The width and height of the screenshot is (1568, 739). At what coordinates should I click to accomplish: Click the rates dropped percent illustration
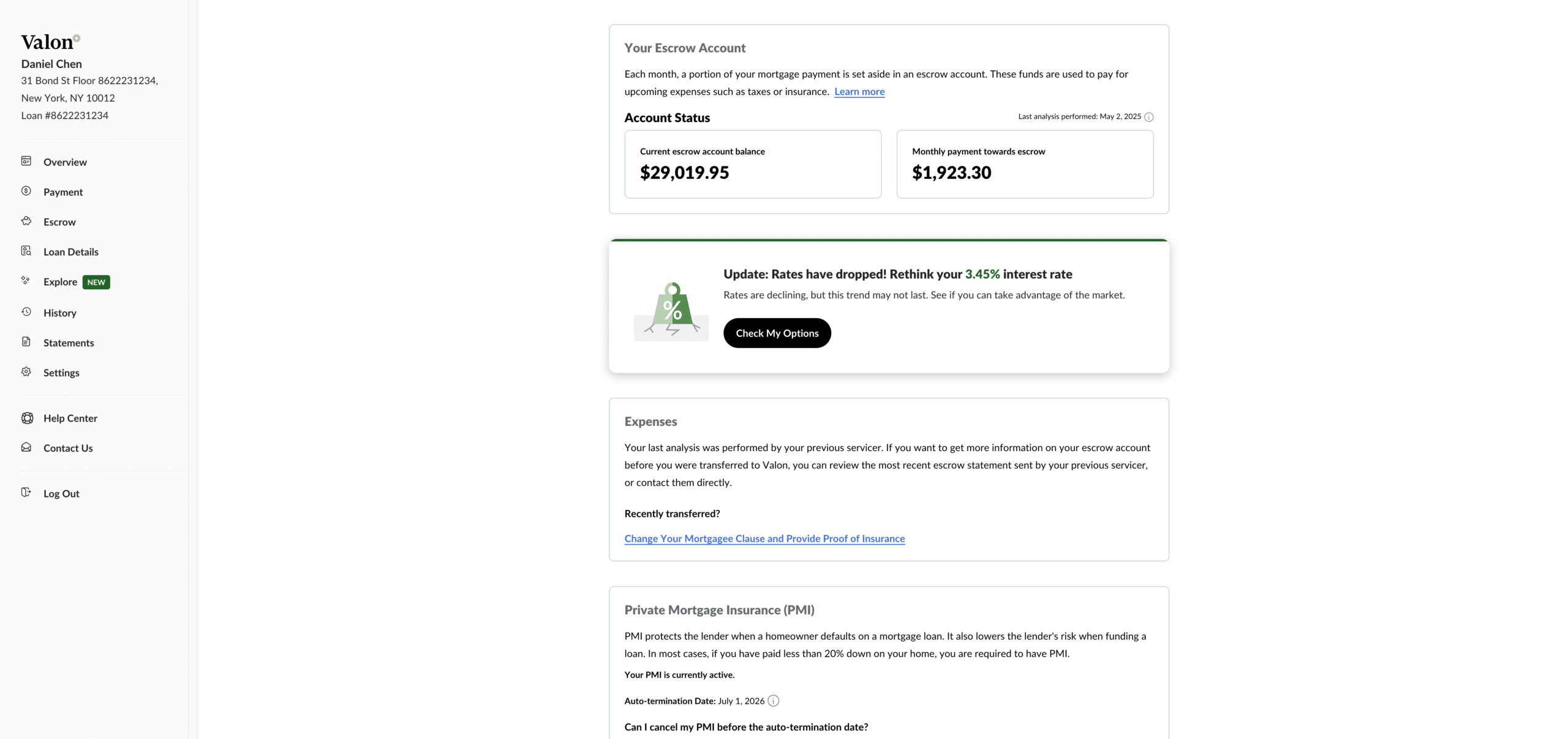point(671,310)
